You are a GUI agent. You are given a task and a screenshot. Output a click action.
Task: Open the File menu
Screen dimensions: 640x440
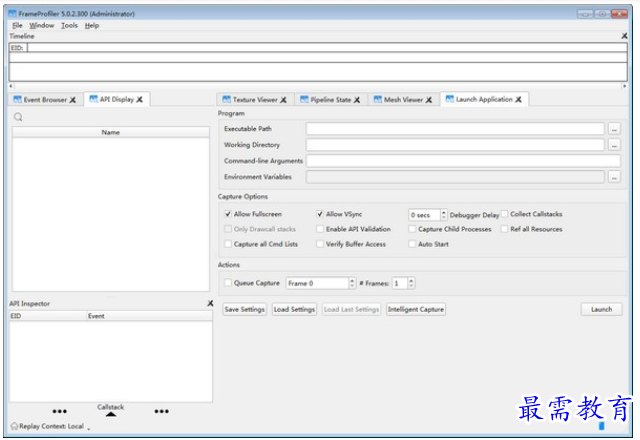point(17,25)
